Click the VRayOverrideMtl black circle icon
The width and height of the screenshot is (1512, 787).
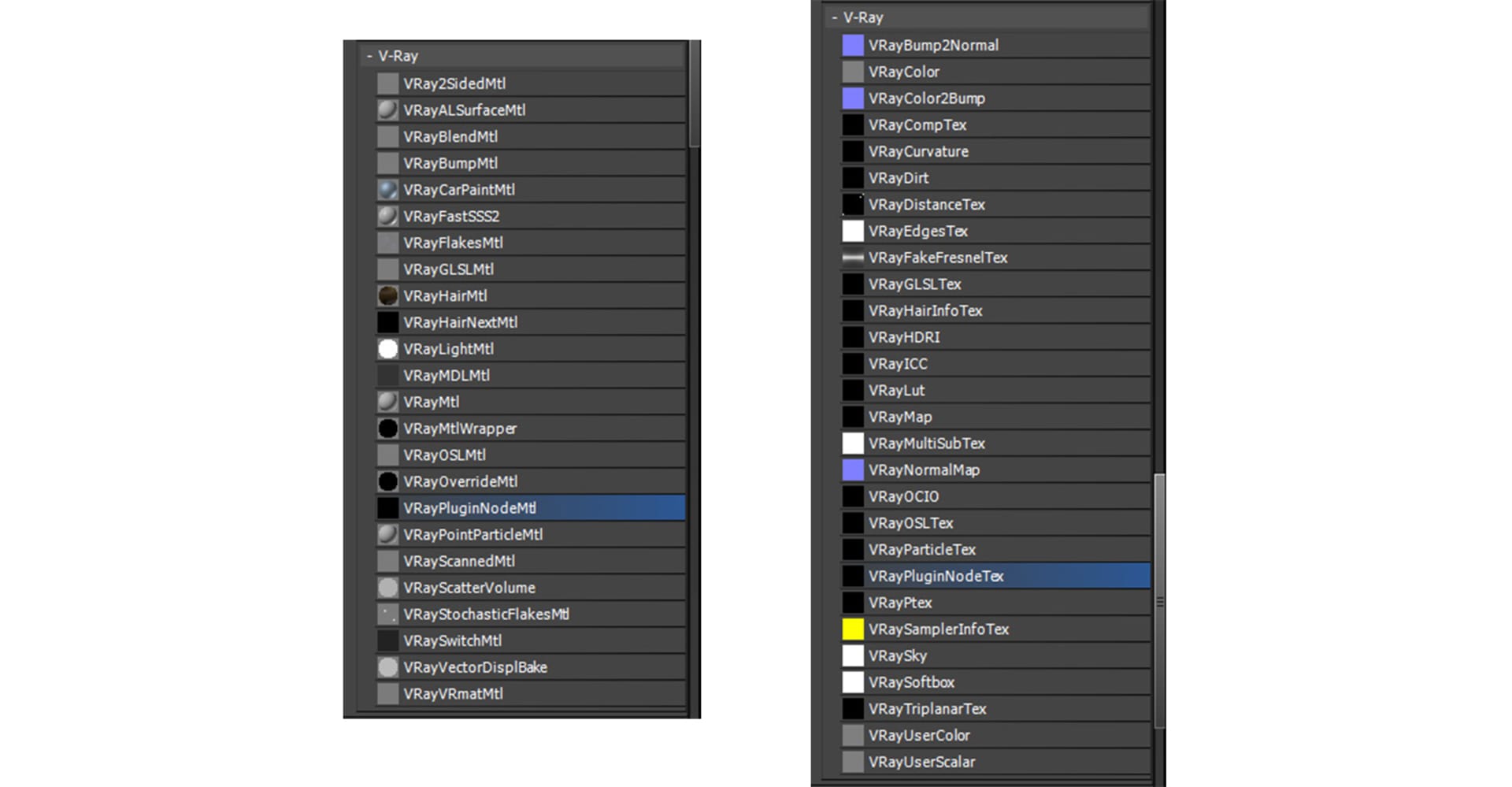[387, 481]
